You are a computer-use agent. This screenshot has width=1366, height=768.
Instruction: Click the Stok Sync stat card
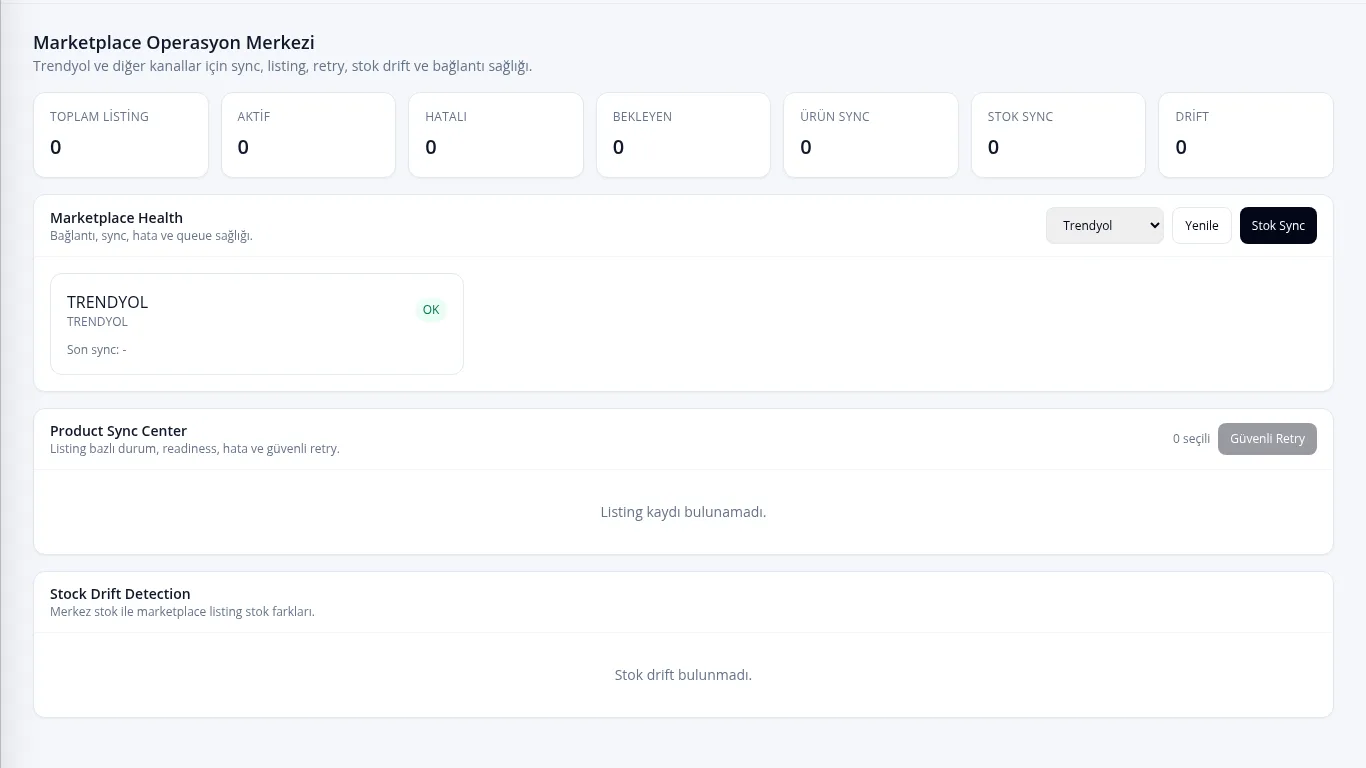1058,135
